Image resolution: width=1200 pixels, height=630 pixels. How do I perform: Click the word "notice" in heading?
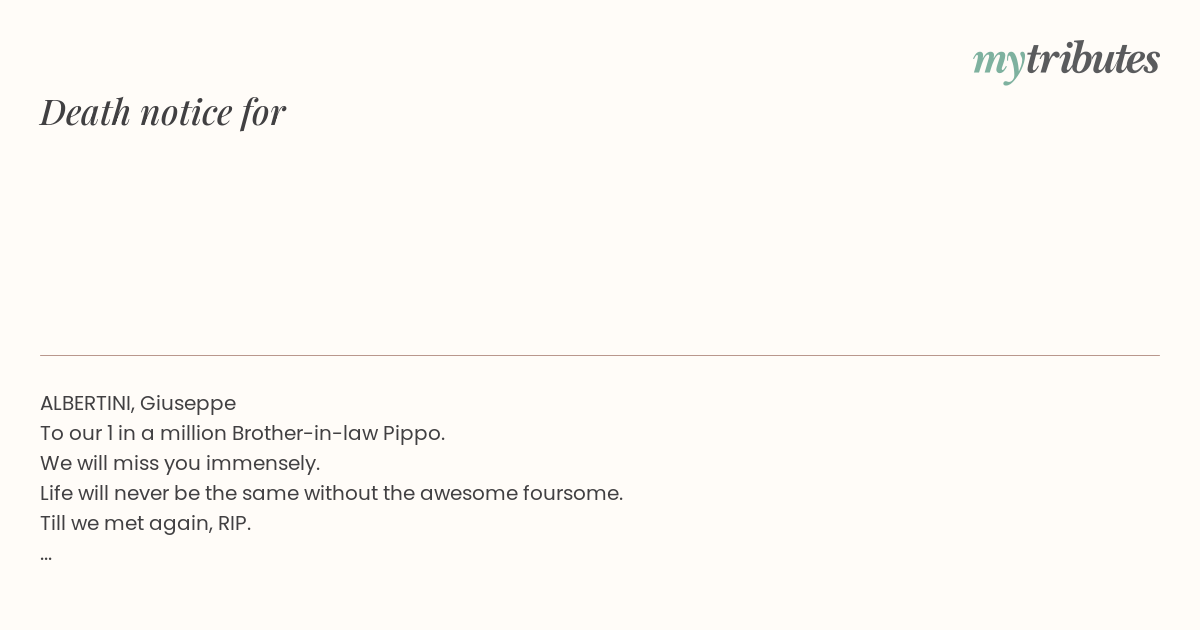click(186, 112)
